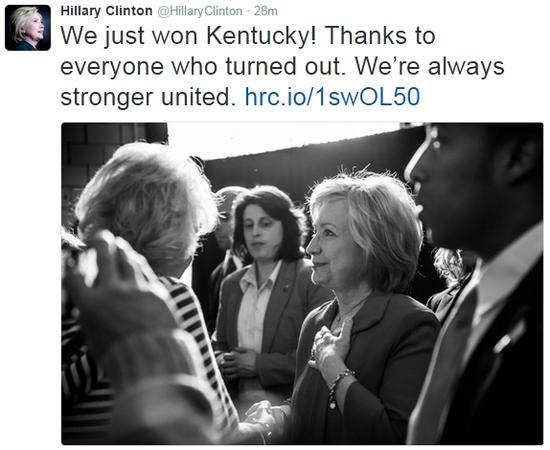The height and width of the screenshot is (450, 550).
Task: Click the bright sky area at top of photo
Action: pyautogui.click(x=281, y=139)
